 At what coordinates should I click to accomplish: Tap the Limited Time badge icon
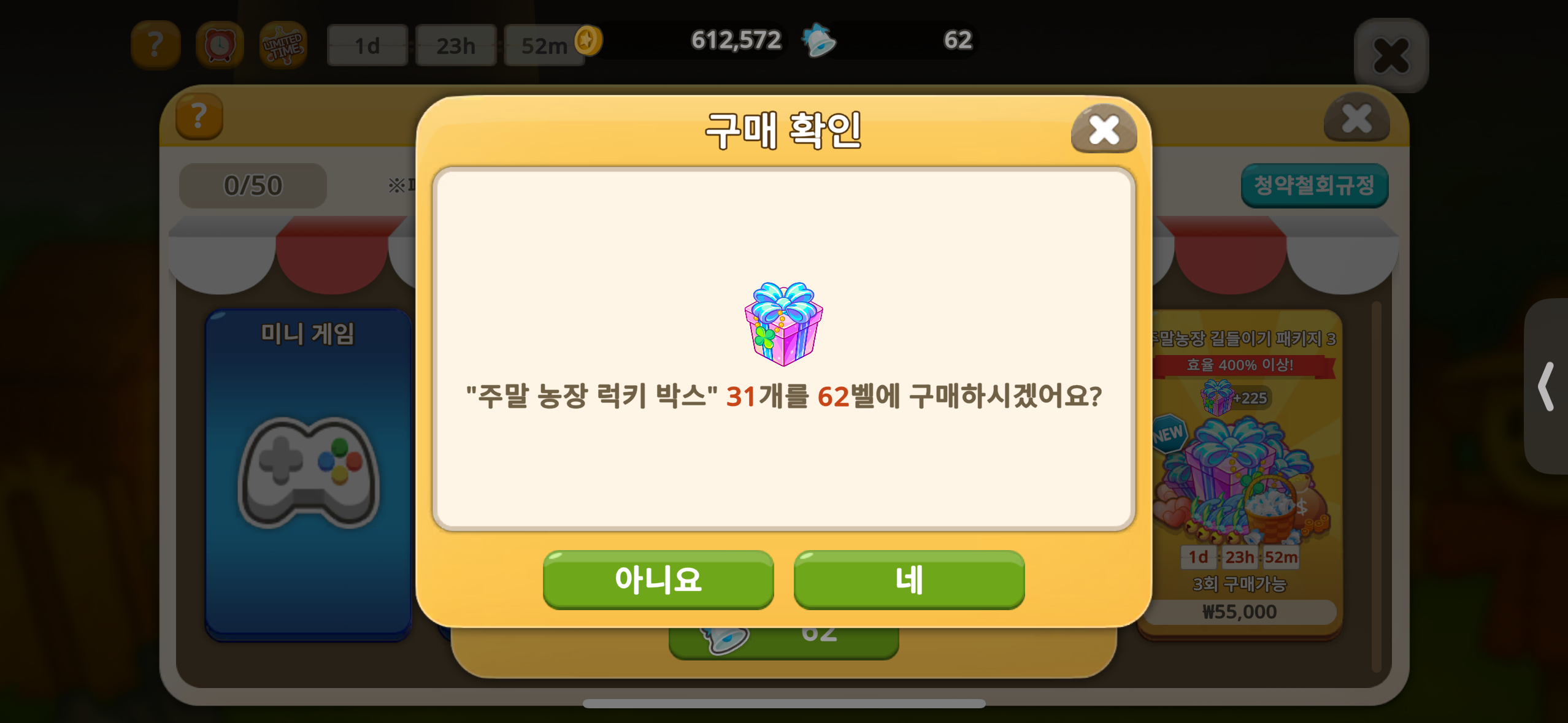tap(283, 45)
